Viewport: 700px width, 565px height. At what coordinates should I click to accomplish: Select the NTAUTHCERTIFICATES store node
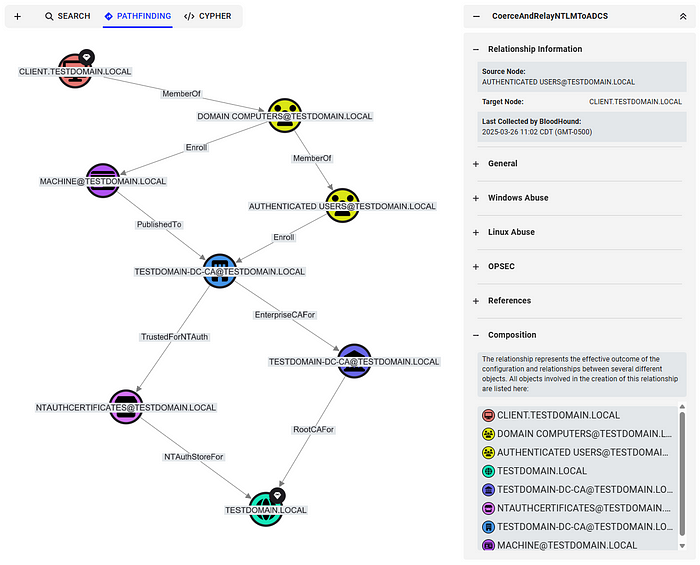(x=126, y=407)
